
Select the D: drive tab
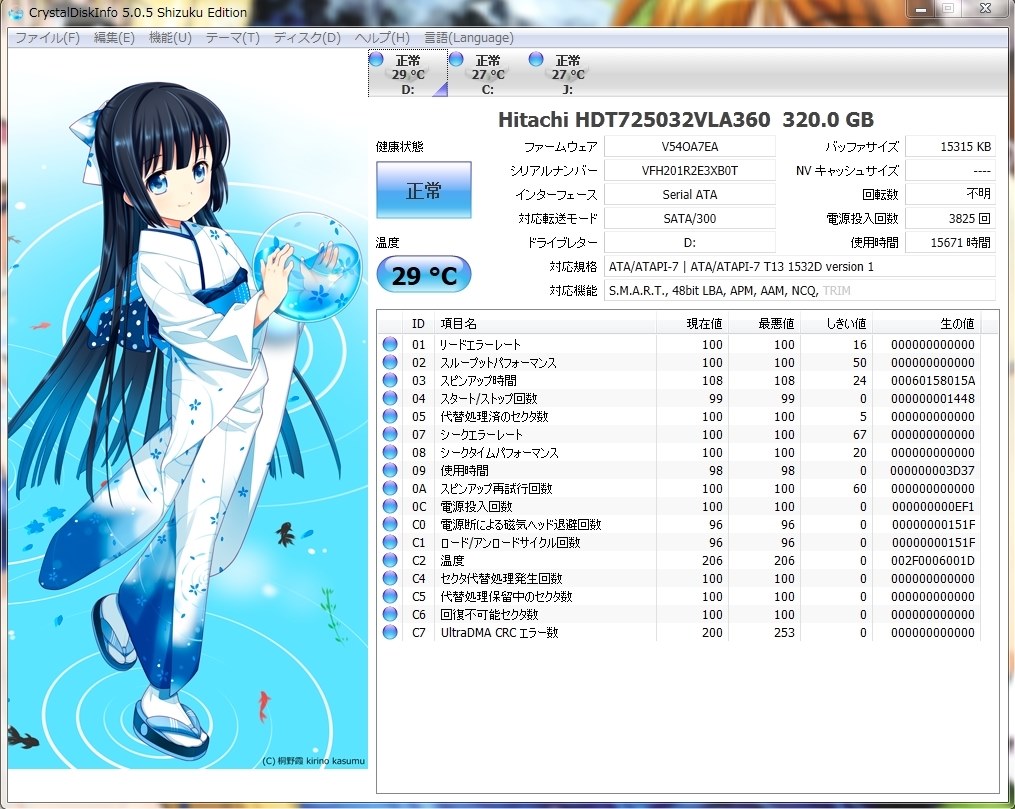[x=408, y=73]
